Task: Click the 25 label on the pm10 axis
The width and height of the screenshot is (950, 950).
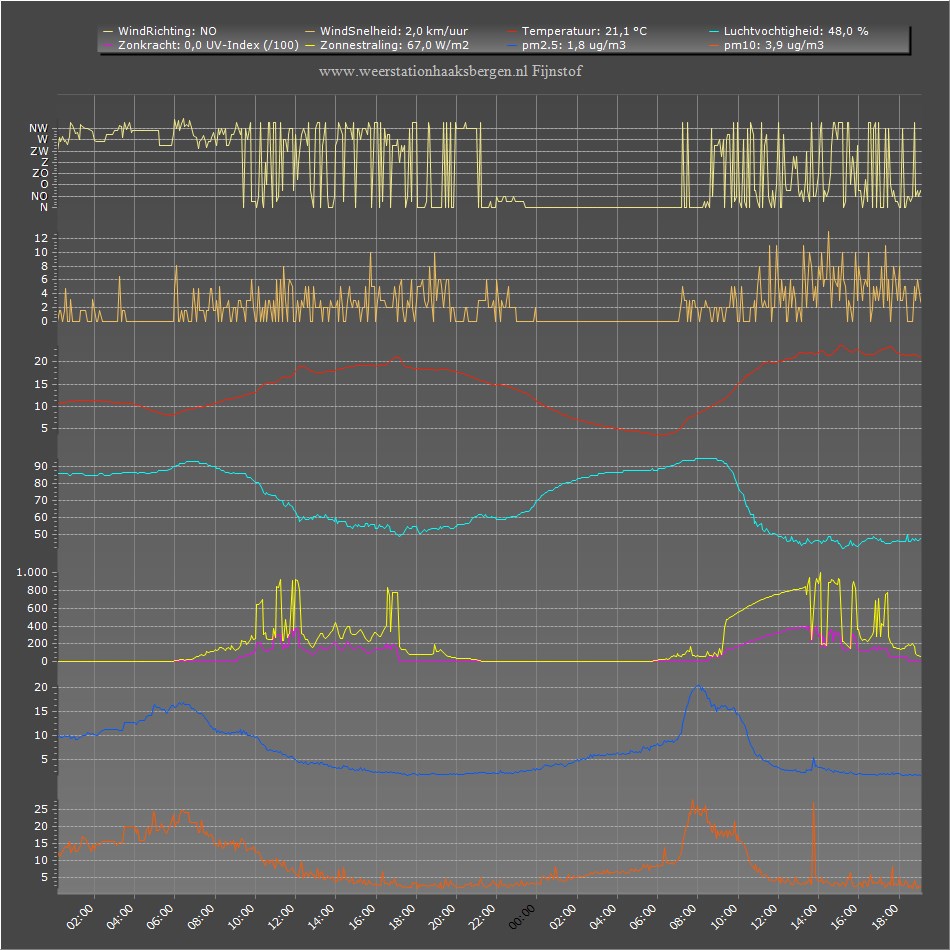Action: coord(41,809)
